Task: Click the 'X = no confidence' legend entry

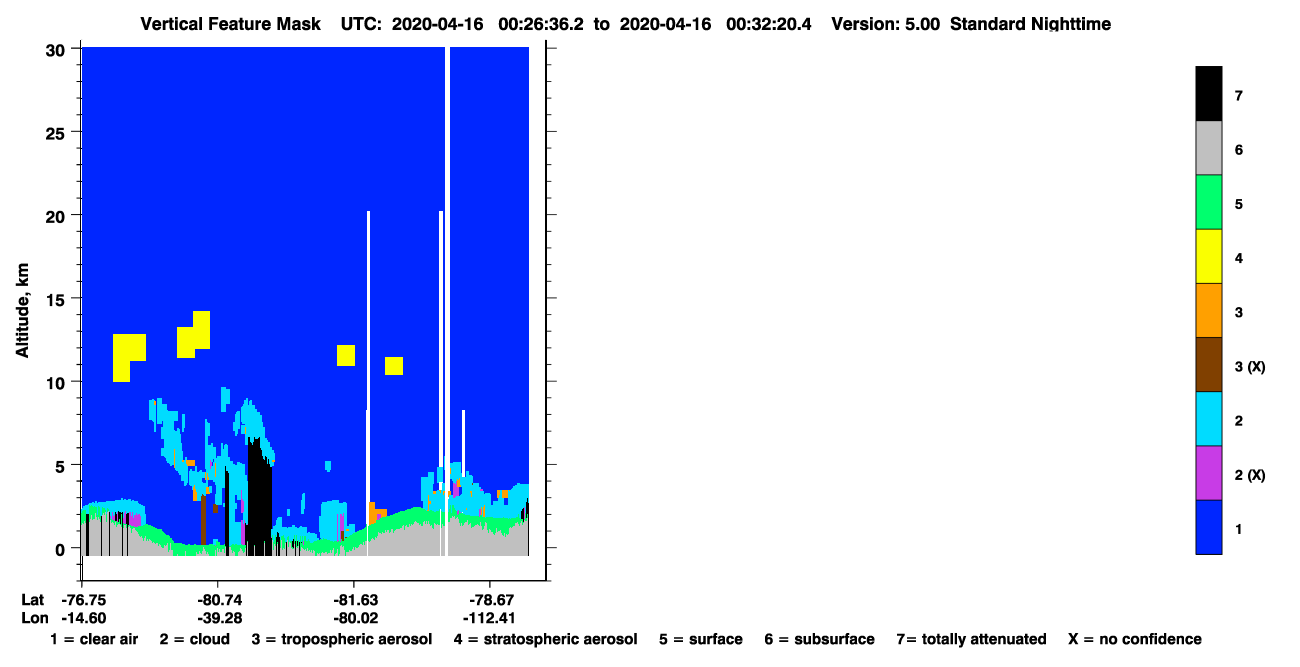Action: tap(1135, 639)
